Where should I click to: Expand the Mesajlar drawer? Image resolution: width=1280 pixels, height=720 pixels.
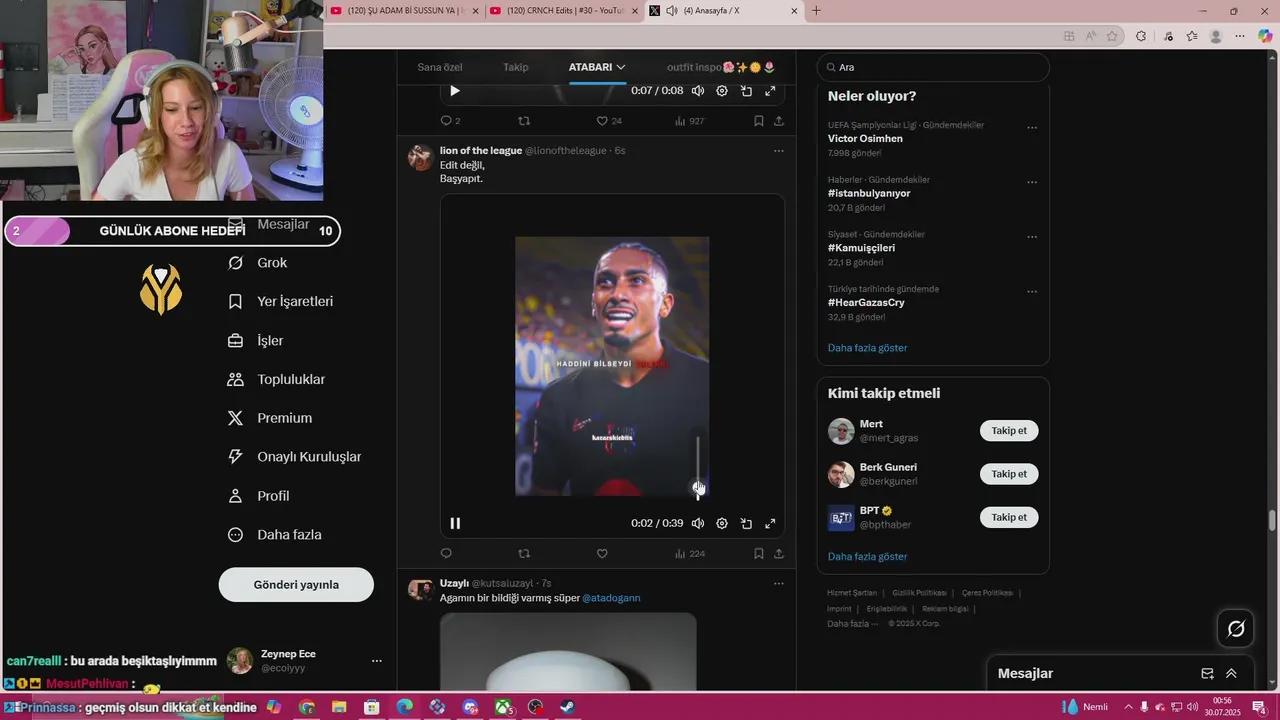[x=1231, y=674]
